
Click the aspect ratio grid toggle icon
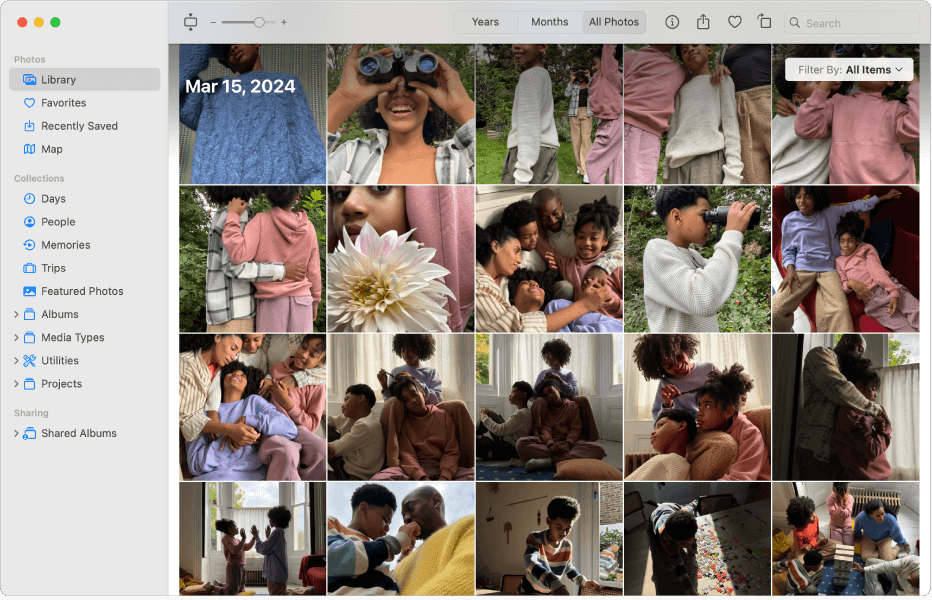point(190,22)
